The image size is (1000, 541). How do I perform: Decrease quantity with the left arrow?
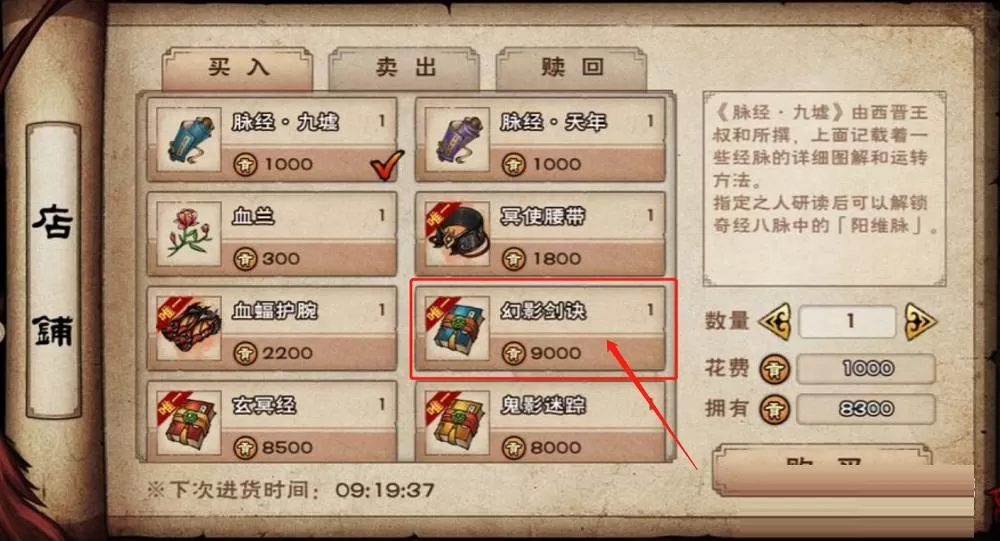pos(774,322)
